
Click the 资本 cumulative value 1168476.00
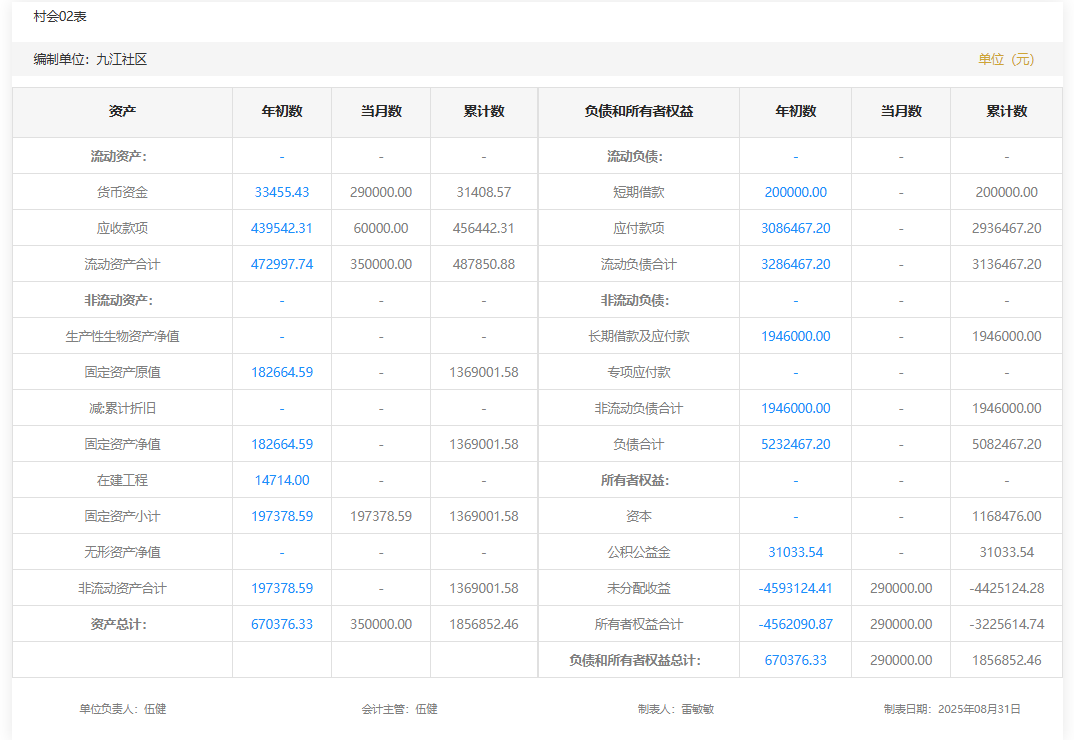[1006, 516]
